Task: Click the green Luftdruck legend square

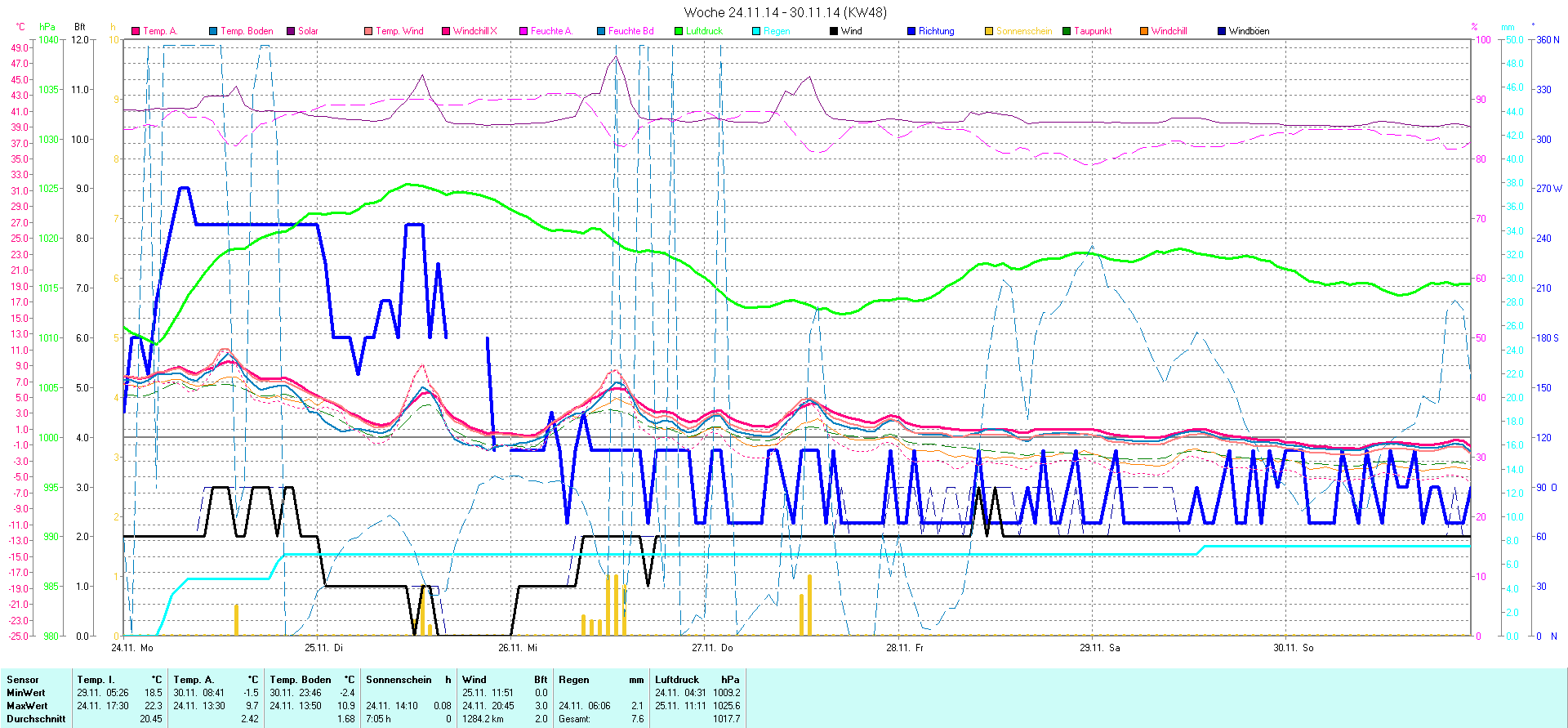Action: [679, 31]
